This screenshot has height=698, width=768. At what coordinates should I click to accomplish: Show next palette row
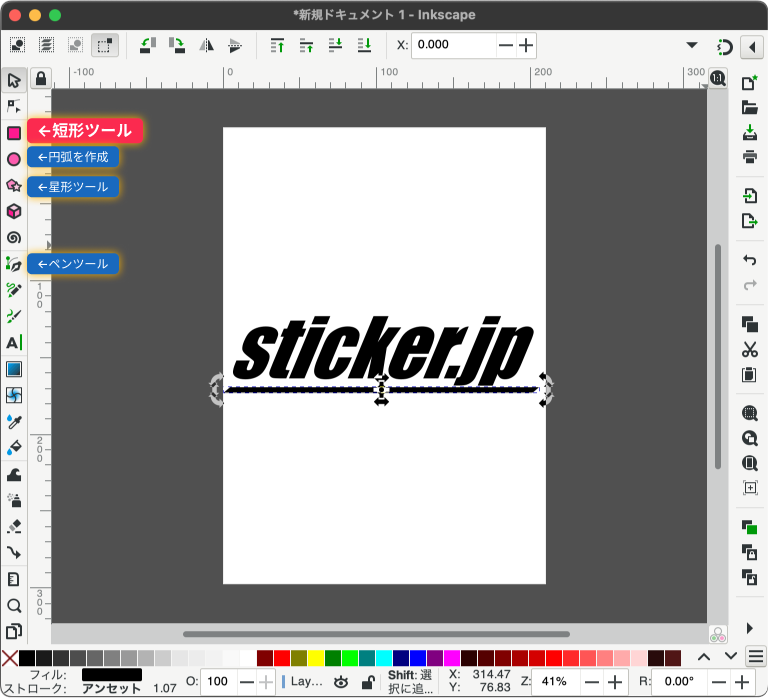tap(730, 657)
